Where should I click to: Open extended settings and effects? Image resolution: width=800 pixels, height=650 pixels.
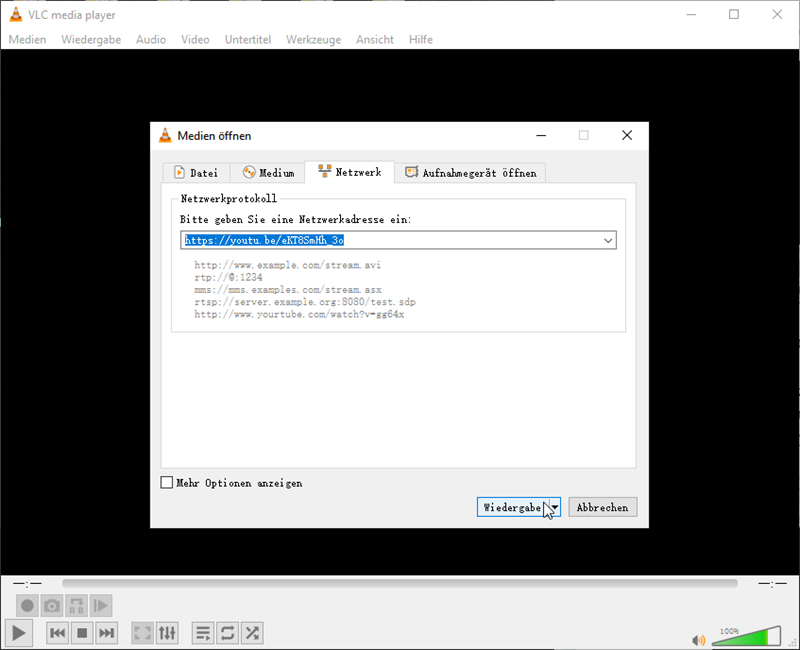point(167,633)
